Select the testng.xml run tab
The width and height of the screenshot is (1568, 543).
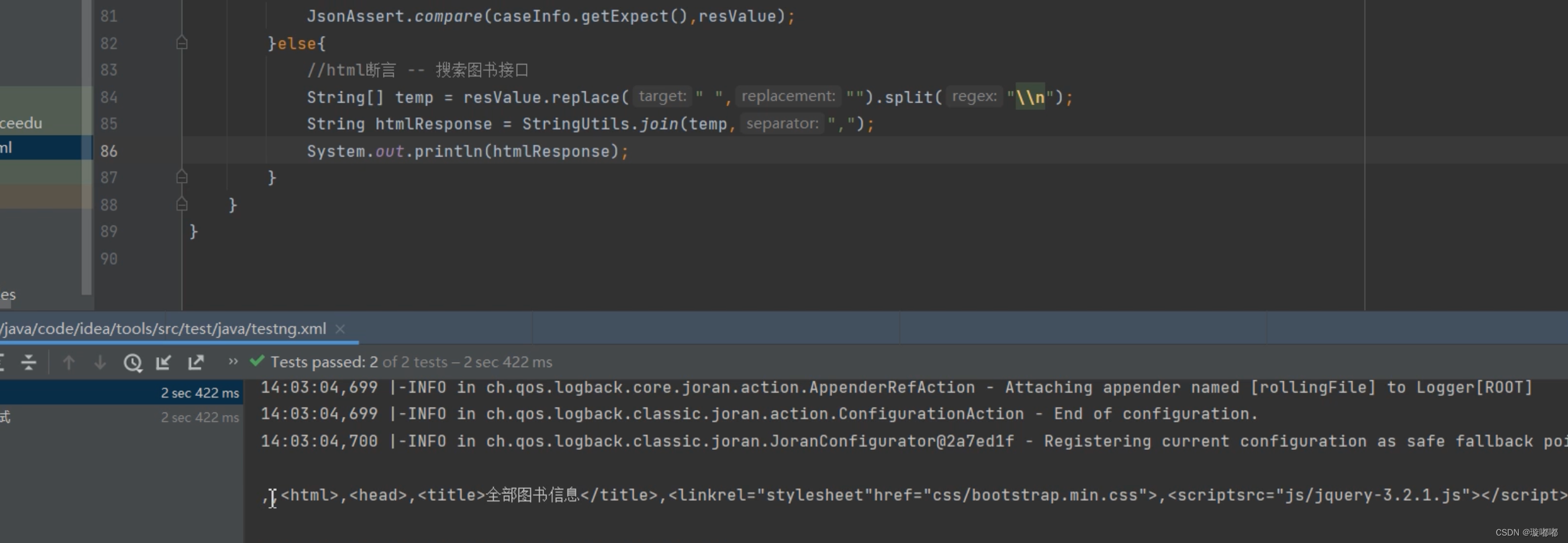point(164,329)
